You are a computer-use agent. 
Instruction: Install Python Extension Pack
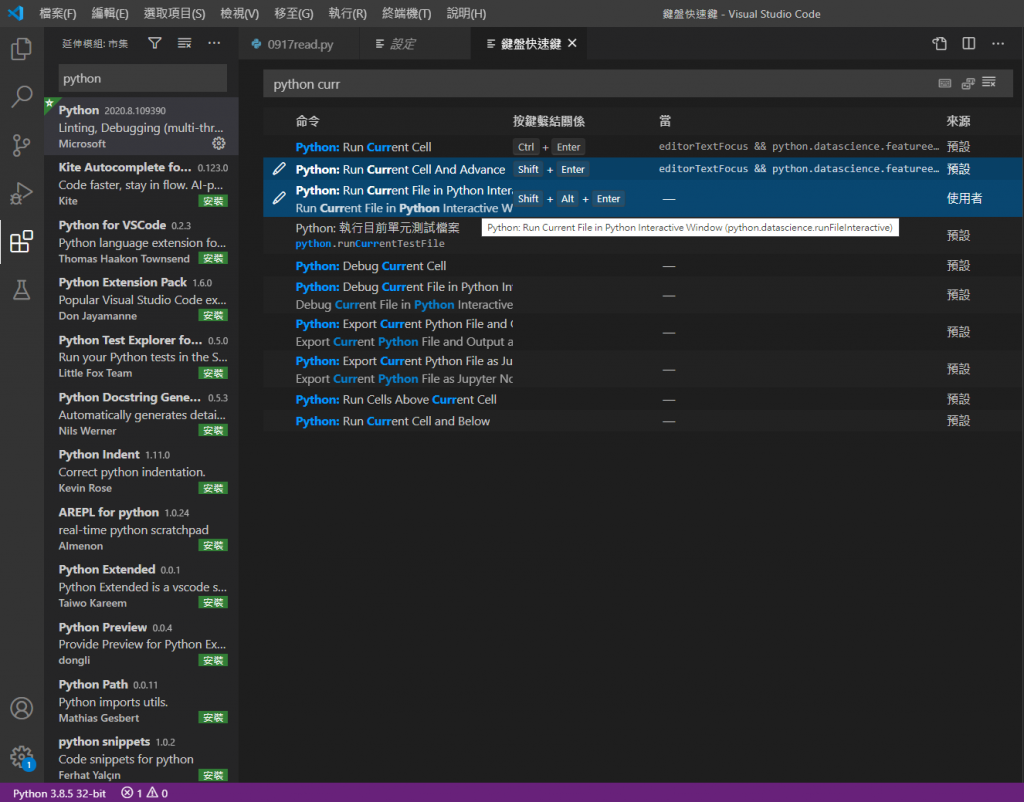(213, 315)
